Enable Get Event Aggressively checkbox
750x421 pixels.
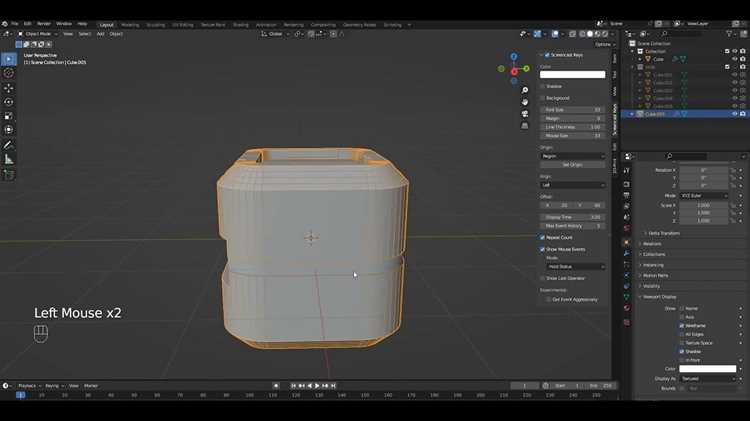coord(549,299)
